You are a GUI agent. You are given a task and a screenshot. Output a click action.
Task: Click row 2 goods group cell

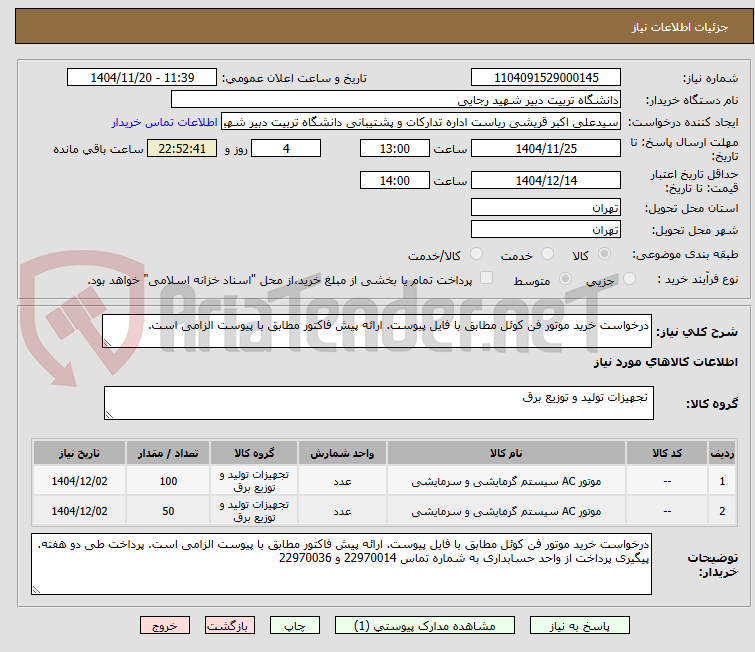click(x=254, y=510)
